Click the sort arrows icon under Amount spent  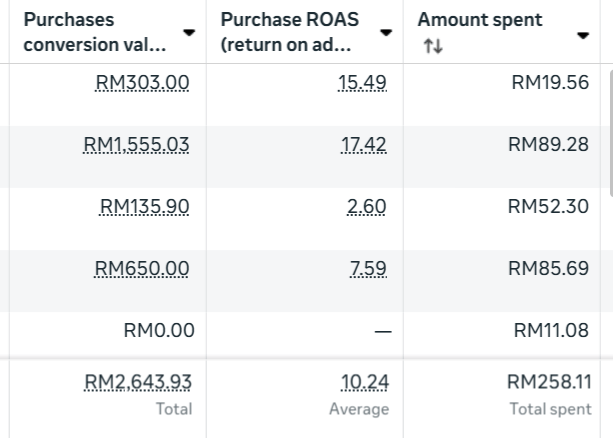tap(432, 46)
